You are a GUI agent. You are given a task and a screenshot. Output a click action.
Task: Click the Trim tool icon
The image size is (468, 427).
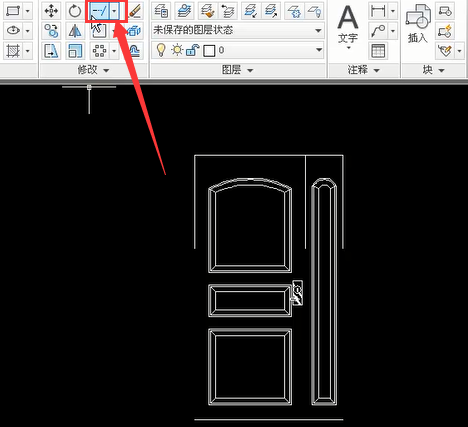(99, 11)
